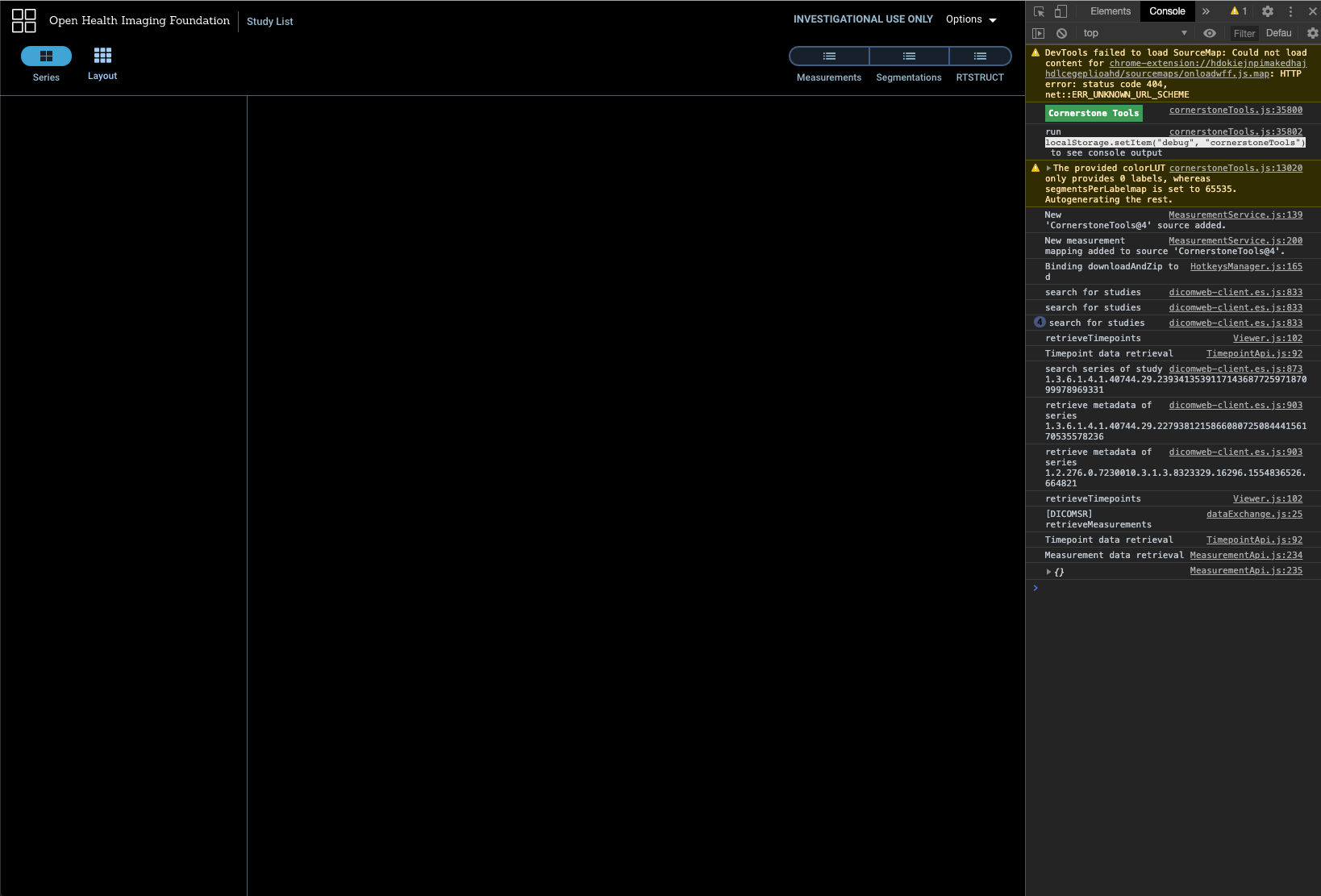This screenshot has height=896, width=1321.
Task: Go to the Study List link
Action: 269,22
